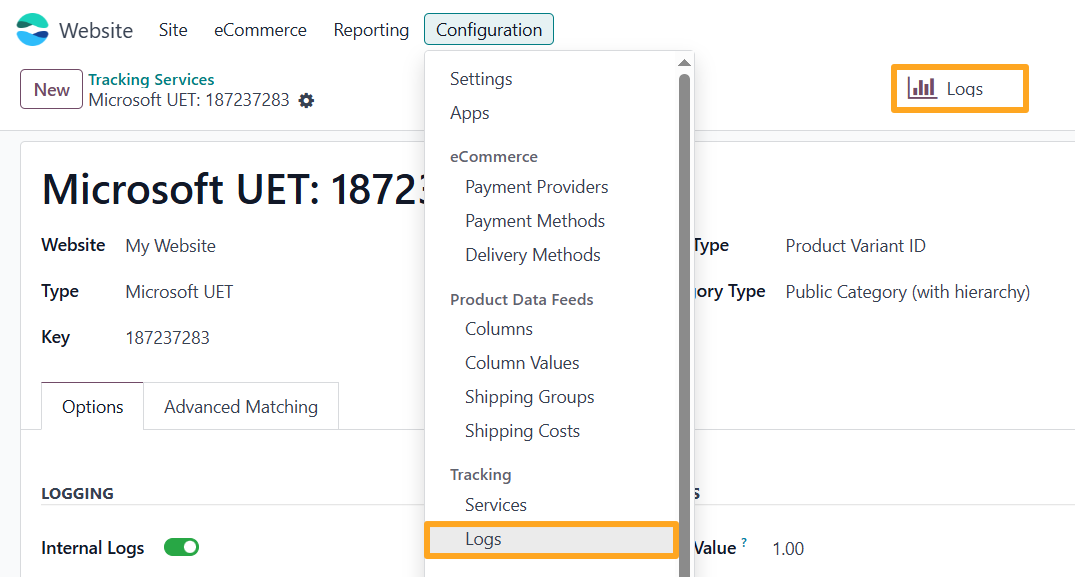
Task: Click the Logs bar chart stat button
Action: coord(958,88)
